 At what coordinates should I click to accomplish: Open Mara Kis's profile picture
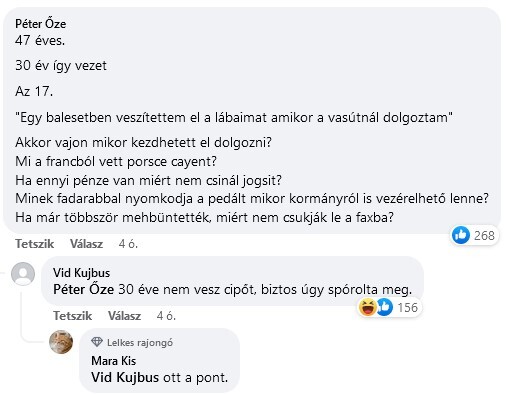click(61, 342)
